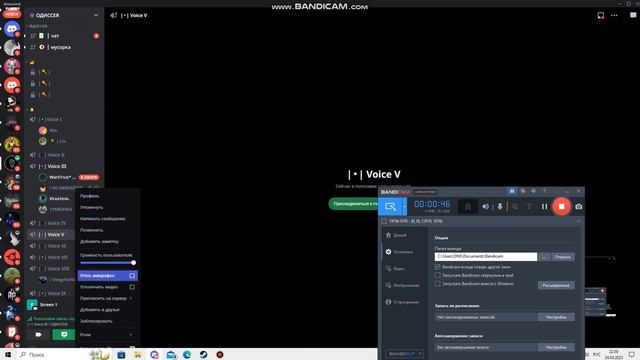Open Bandicam Home section

coord(396,235)
